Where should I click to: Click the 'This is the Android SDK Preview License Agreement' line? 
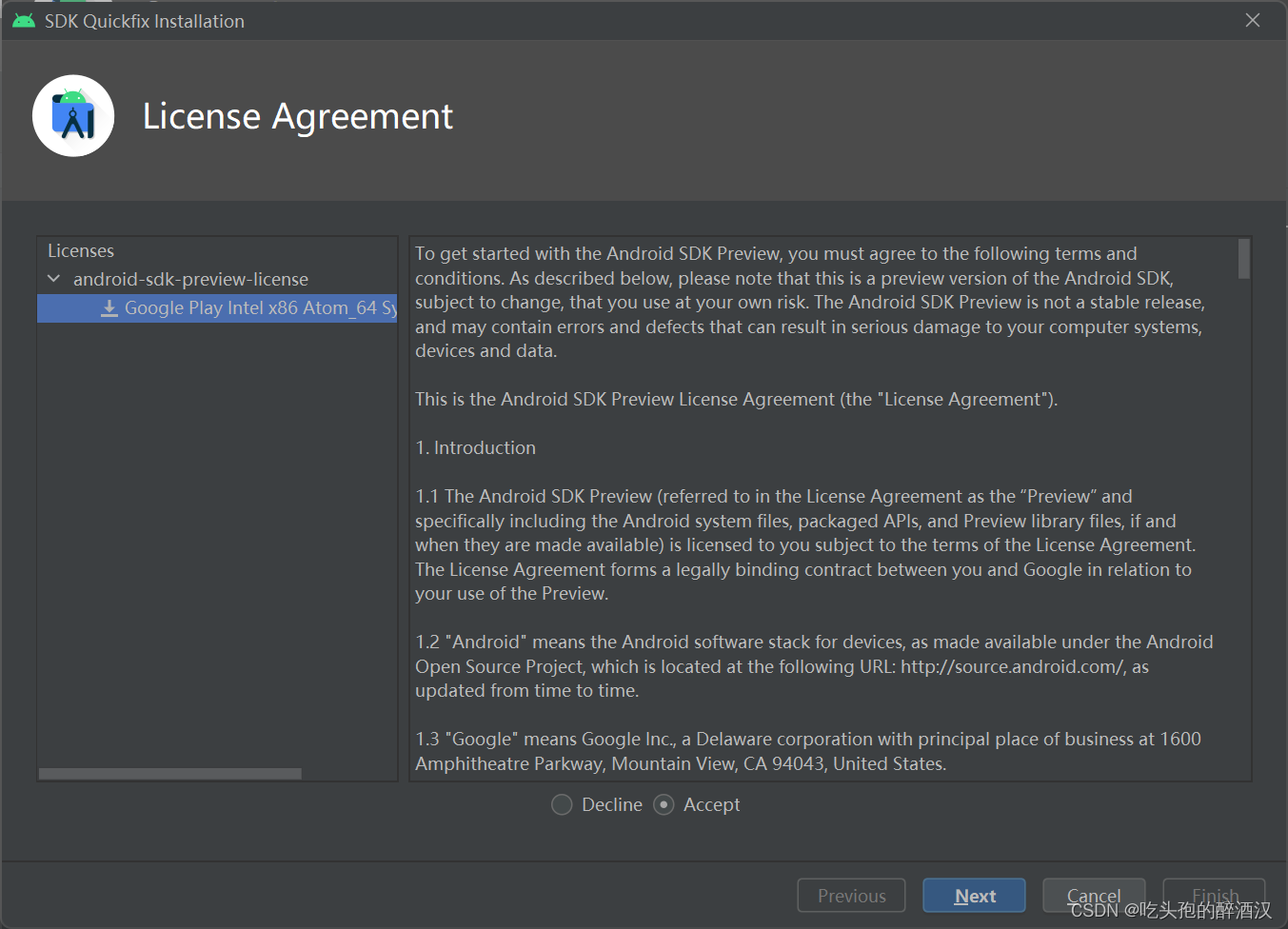point(736,399)
